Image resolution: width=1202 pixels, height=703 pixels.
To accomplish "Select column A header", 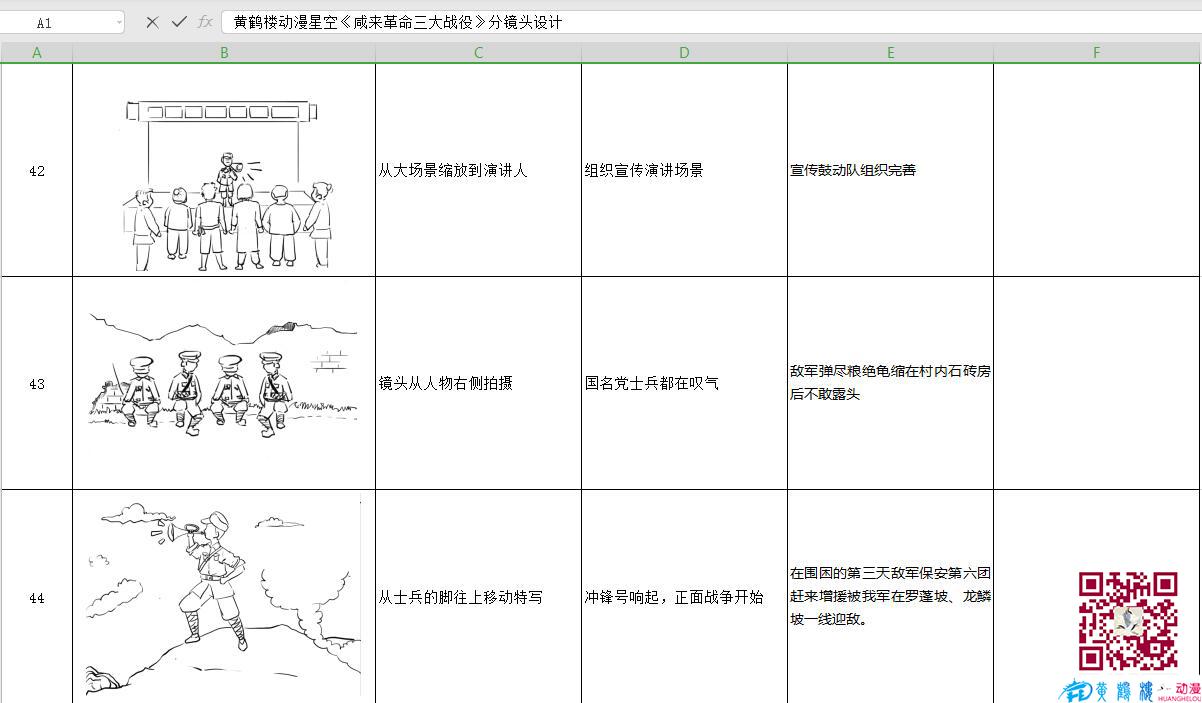I will [37, 53].
